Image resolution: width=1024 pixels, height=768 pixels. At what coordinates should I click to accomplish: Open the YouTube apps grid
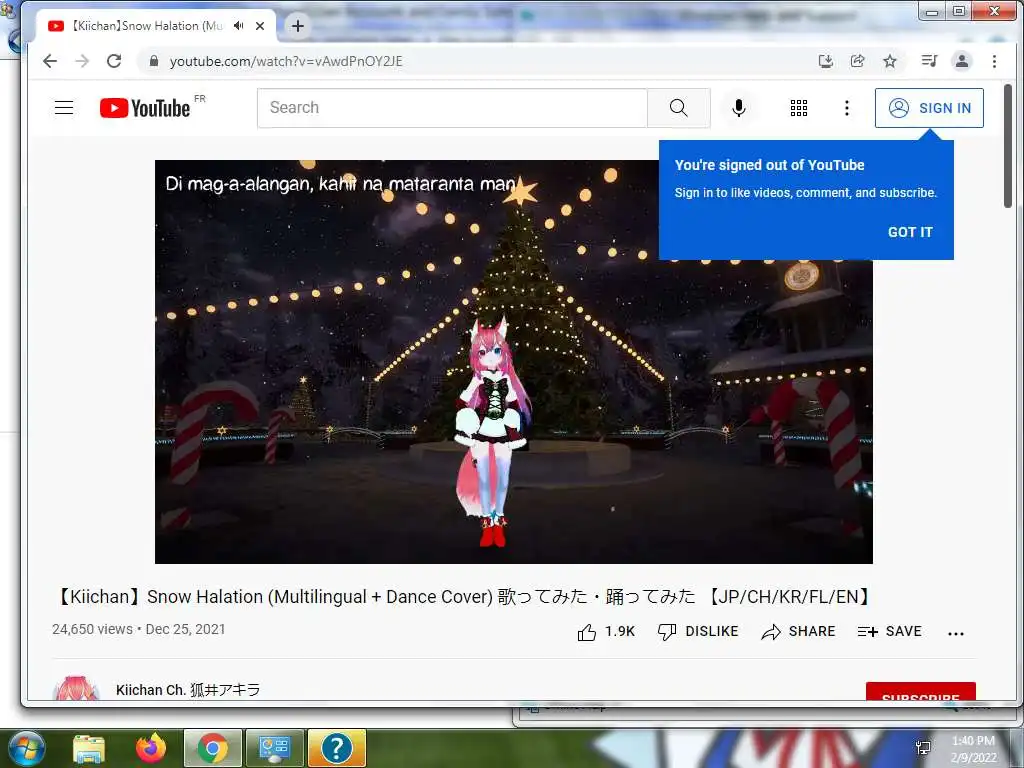click(799, 108)
